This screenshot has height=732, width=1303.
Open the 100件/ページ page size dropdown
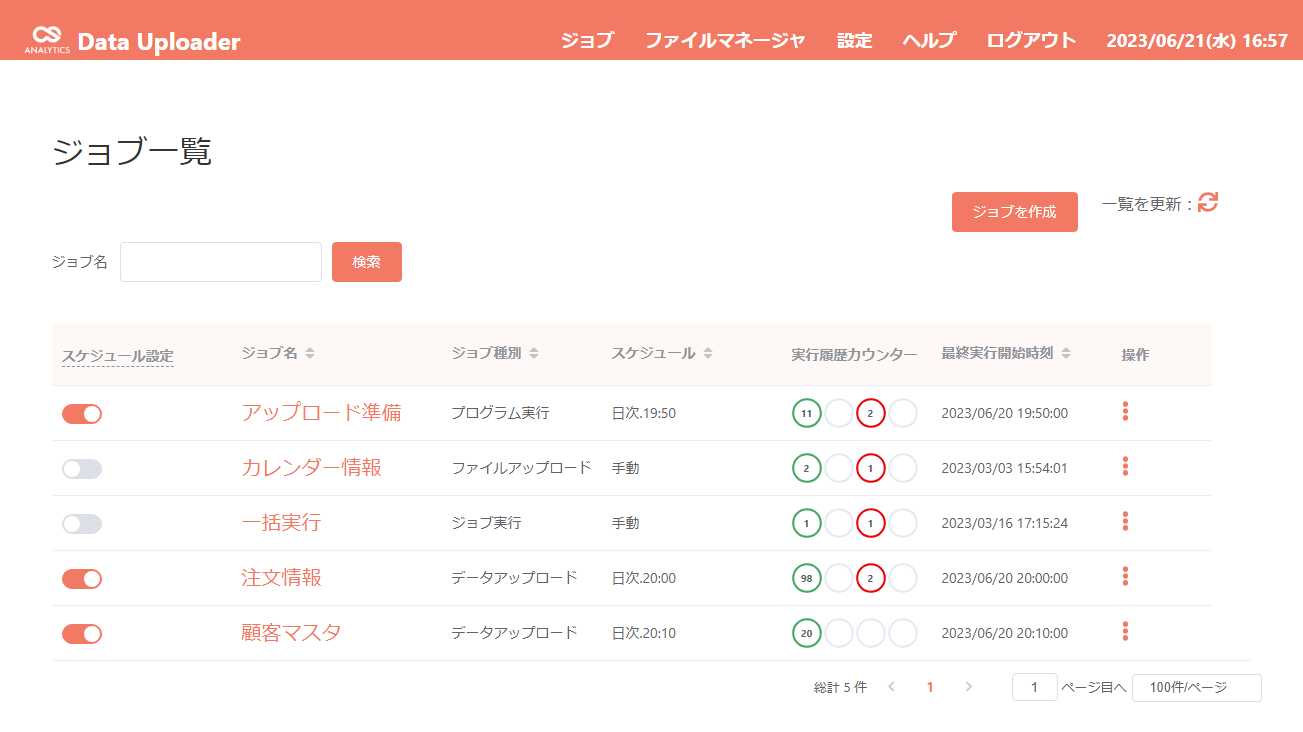pos(1196,688)
